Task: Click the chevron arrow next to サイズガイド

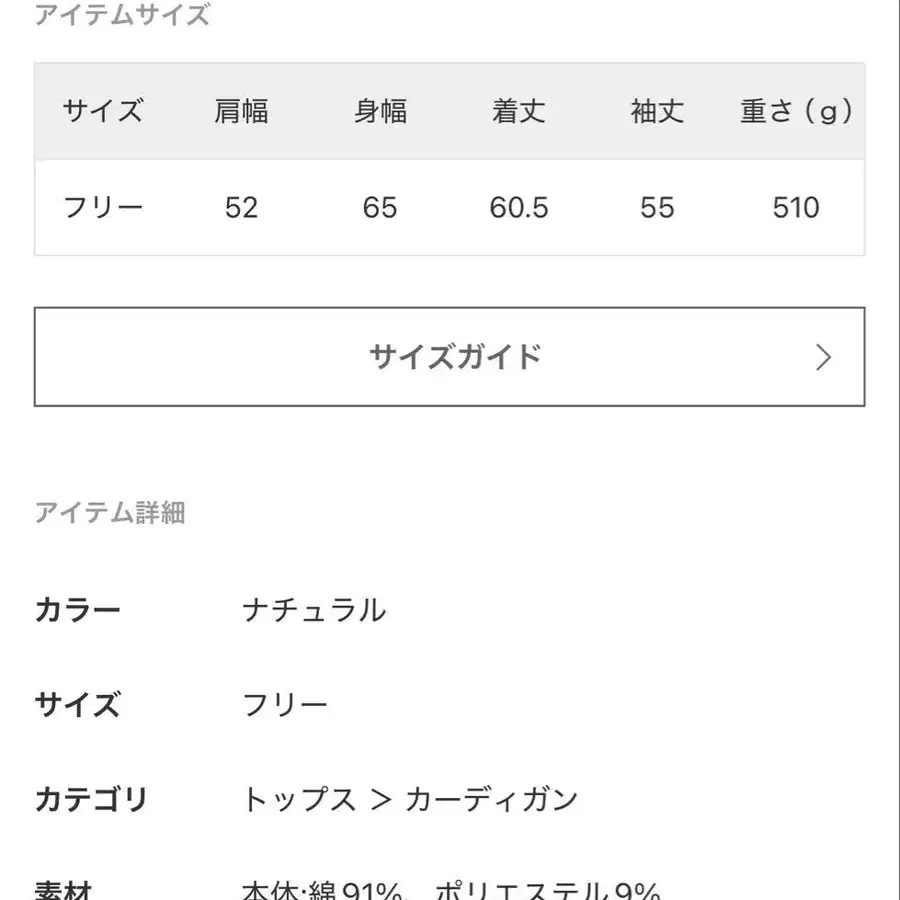Action: point(823,357)
